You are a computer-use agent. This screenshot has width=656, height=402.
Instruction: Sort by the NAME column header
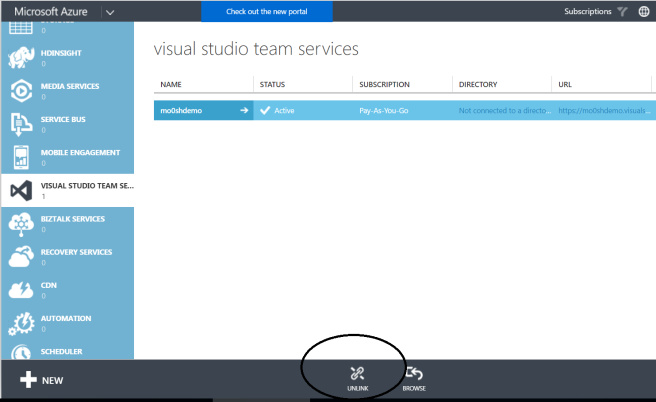point(171,84)
